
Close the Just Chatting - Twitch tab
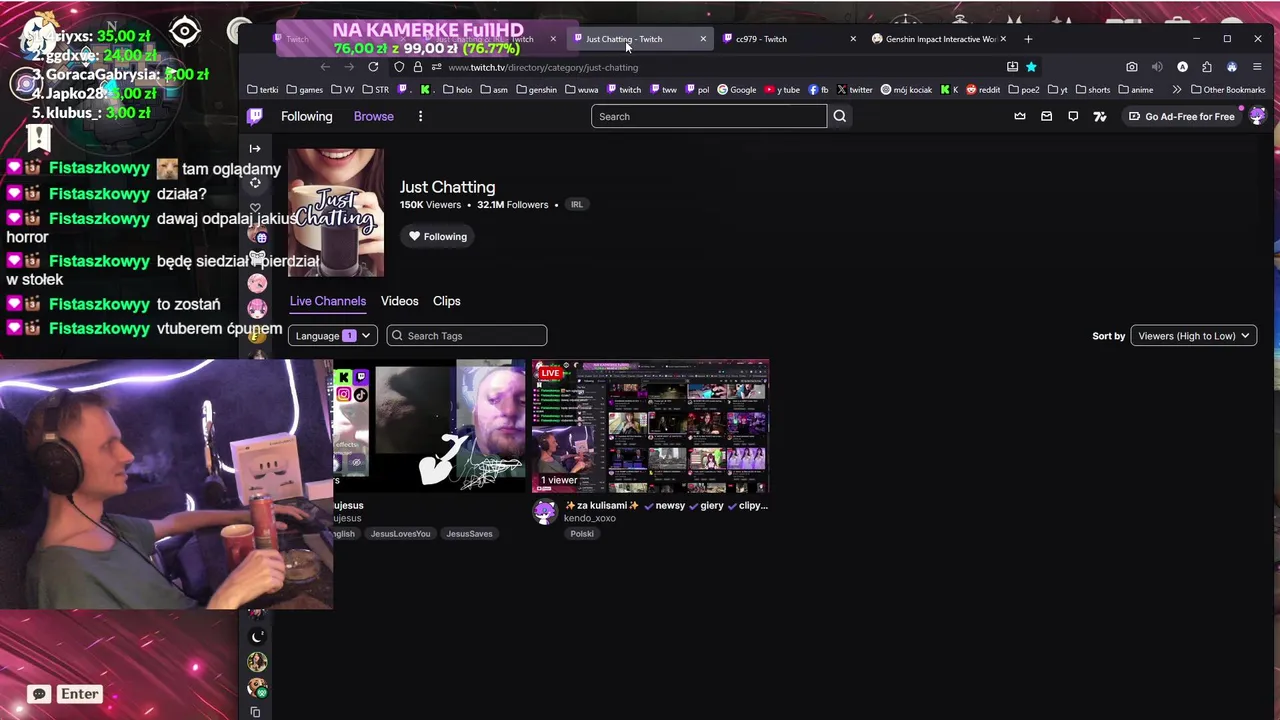(x=703, y=39)
